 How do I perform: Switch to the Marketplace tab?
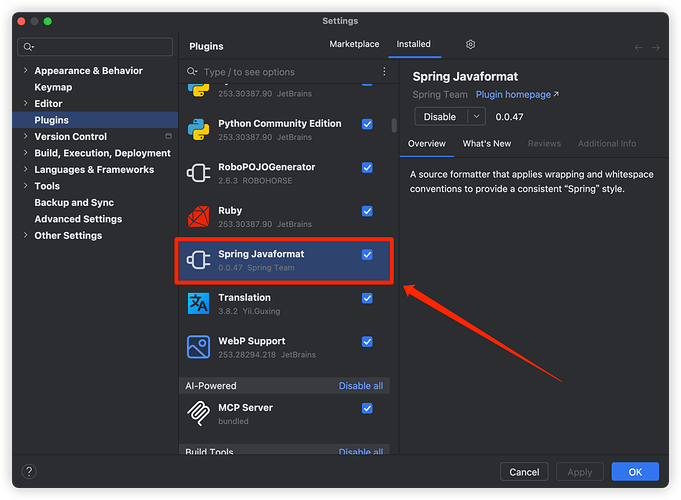(354, 45)
